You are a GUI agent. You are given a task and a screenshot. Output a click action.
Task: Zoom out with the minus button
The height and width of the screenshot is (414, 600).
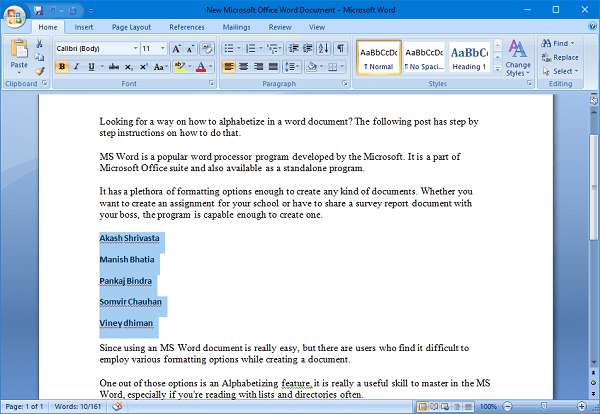[x=507, y=406]
